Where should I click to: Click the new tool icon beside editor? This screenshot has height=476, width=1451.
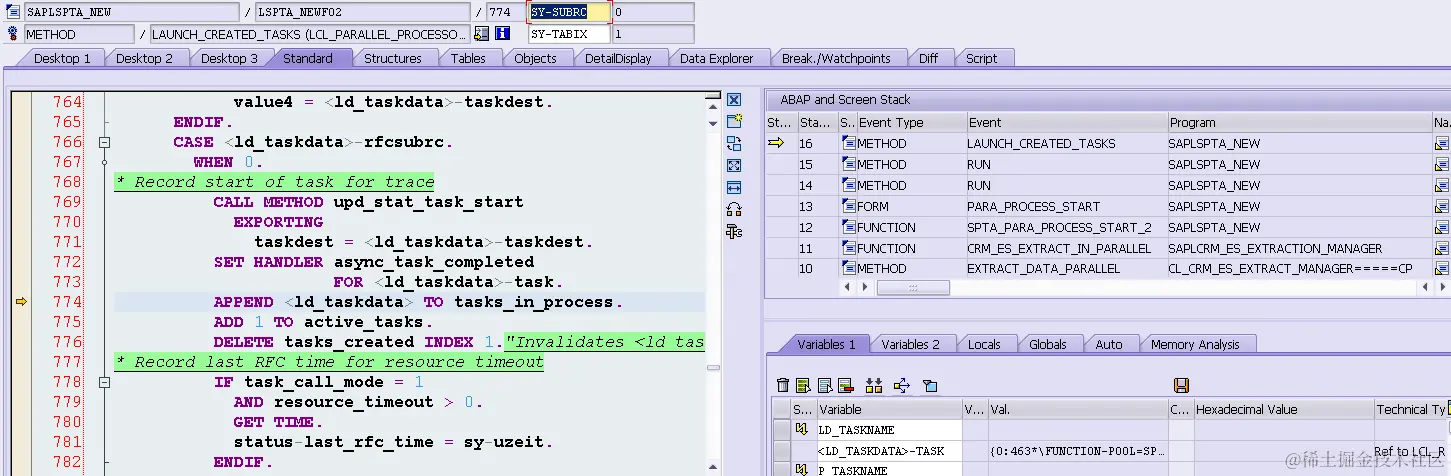tap(734, 121)
